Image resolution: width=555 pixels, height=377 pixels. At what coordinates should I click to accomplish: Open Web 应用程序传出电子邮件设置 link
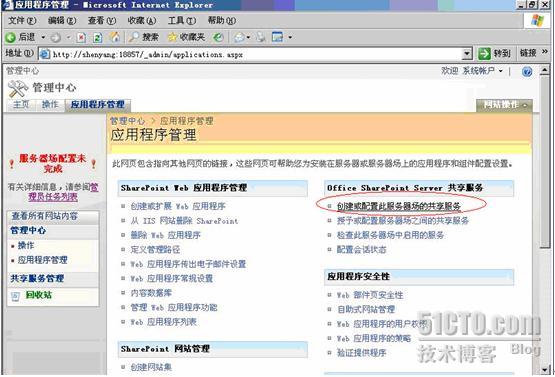(188, 264)
